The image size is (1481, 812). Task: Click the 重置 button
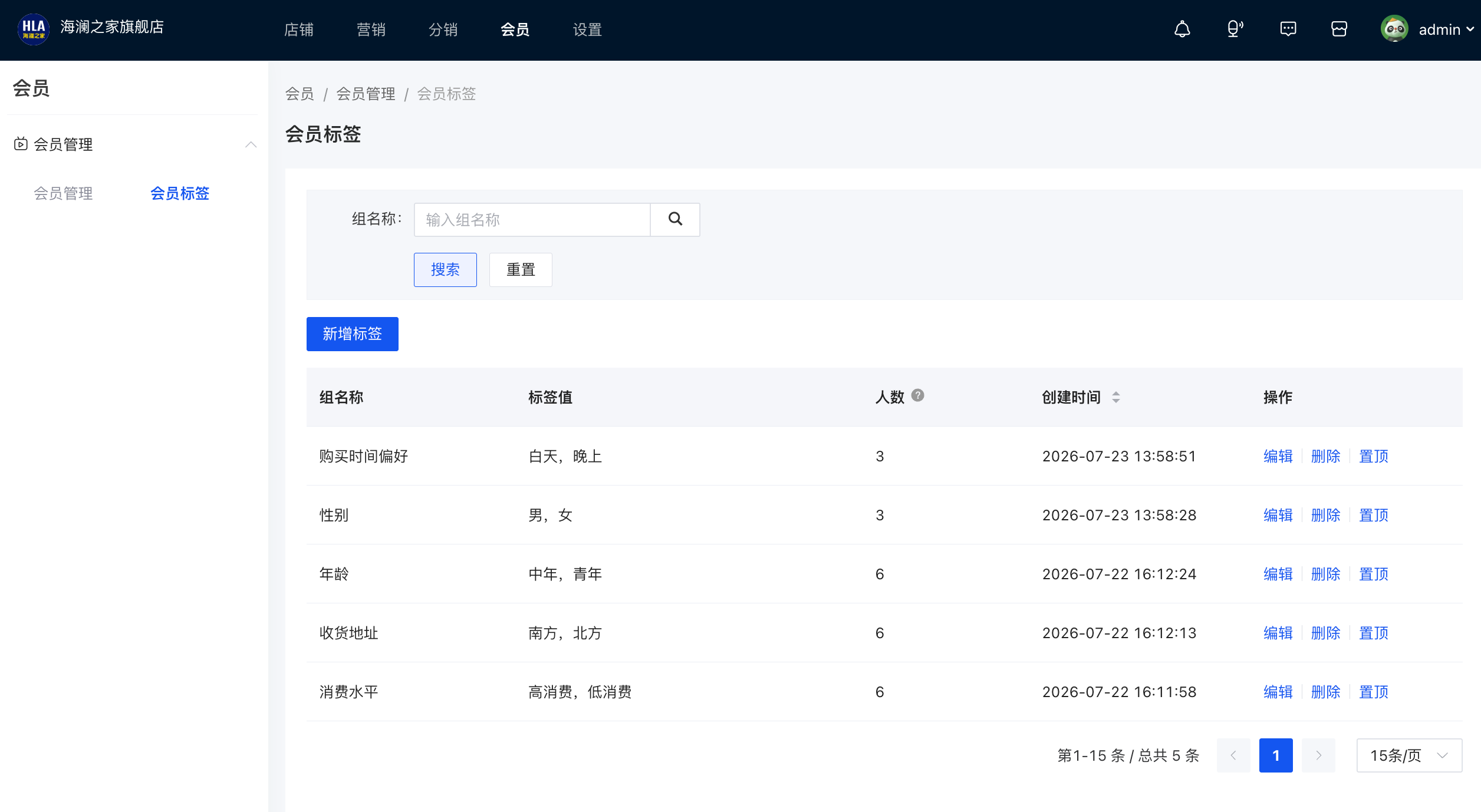click(521, 270)
